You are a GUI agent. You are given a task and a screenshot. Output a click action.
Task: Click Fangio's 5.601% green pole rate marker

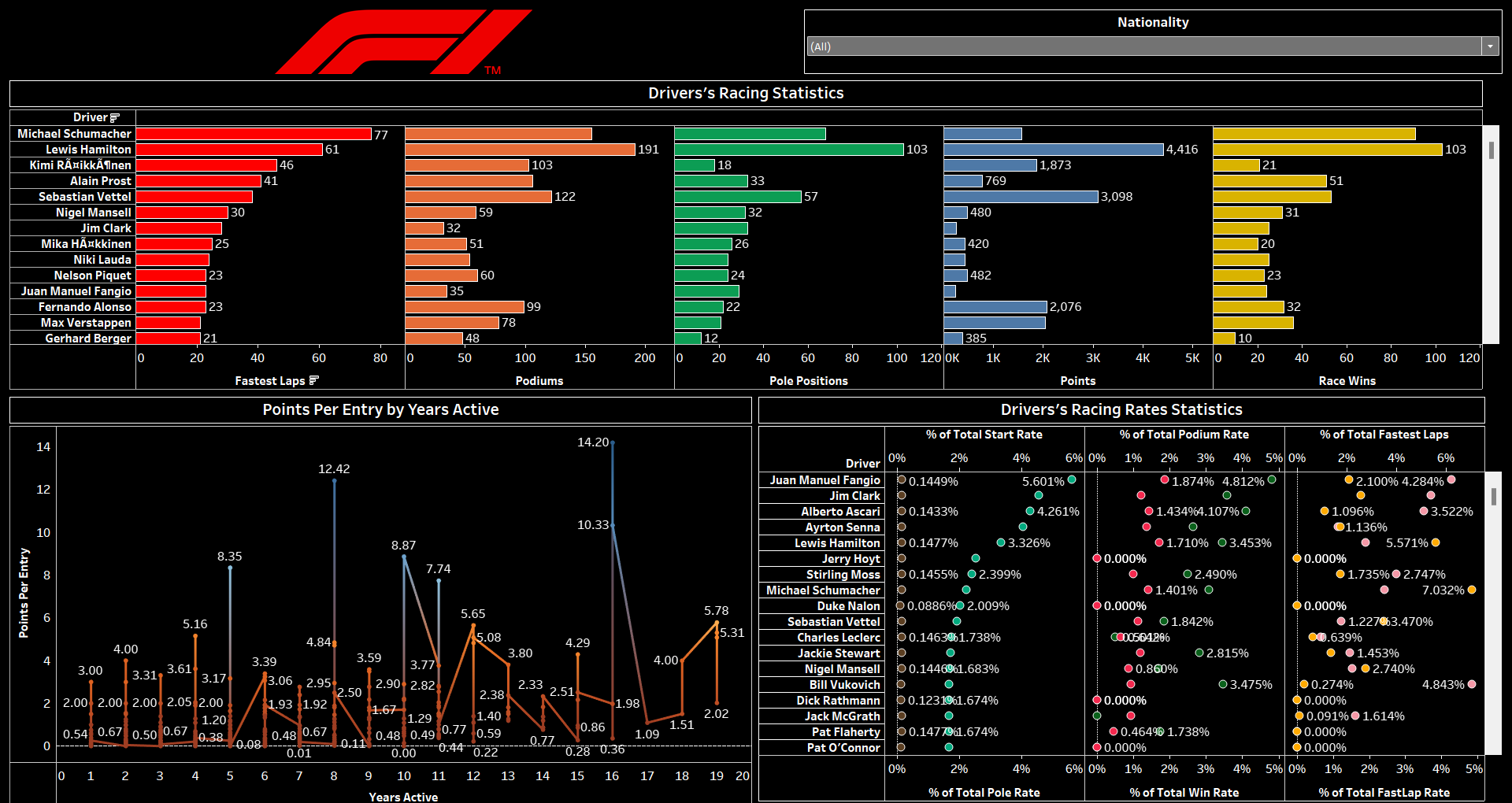[x=1071, y=479]
